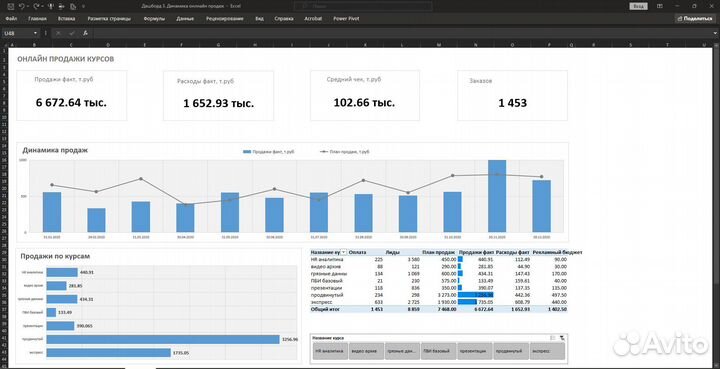
Task: Click the HR аналитика bar labeled 440.91
Action: coord(62,272)
